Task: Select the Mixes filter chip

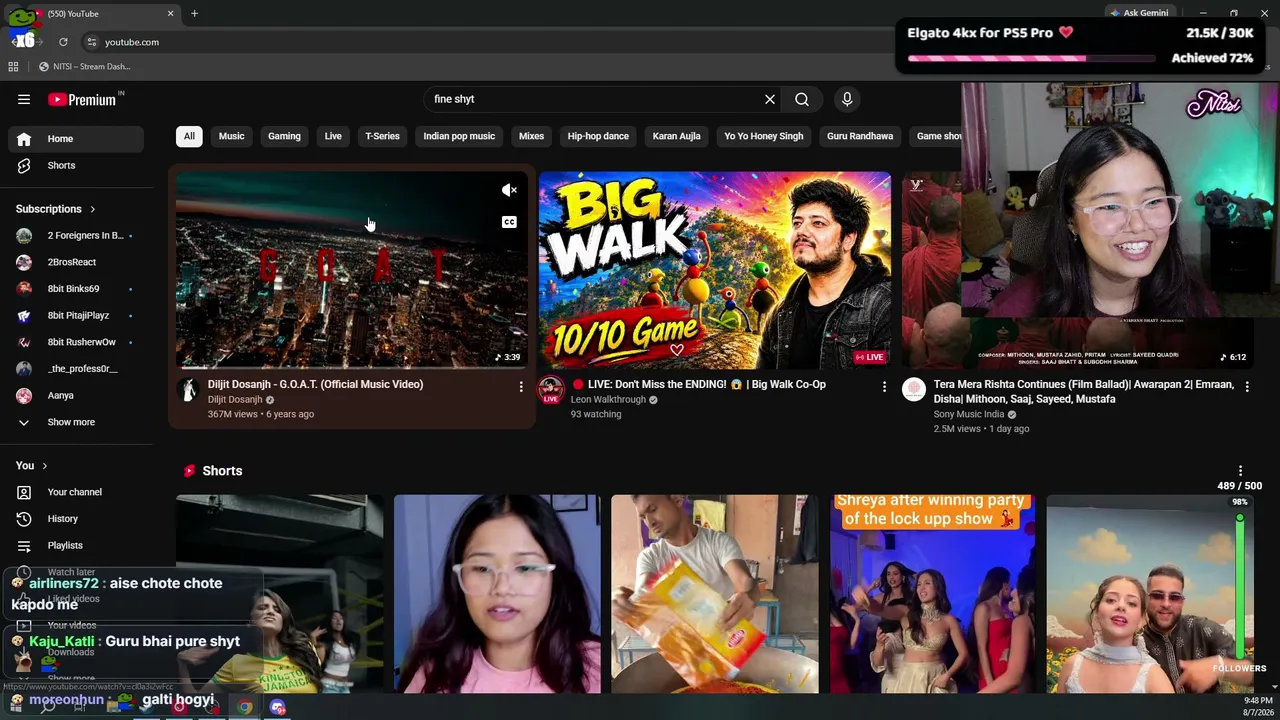Action: pos(531,136)
